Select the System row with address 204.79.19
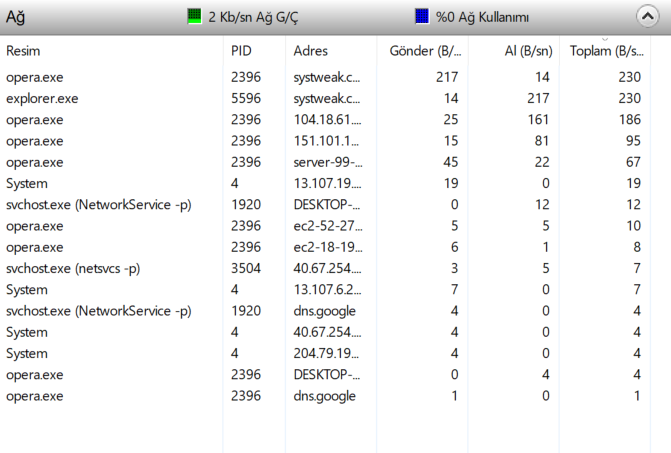This screenshot has width=671, height=453. [26, 353]
